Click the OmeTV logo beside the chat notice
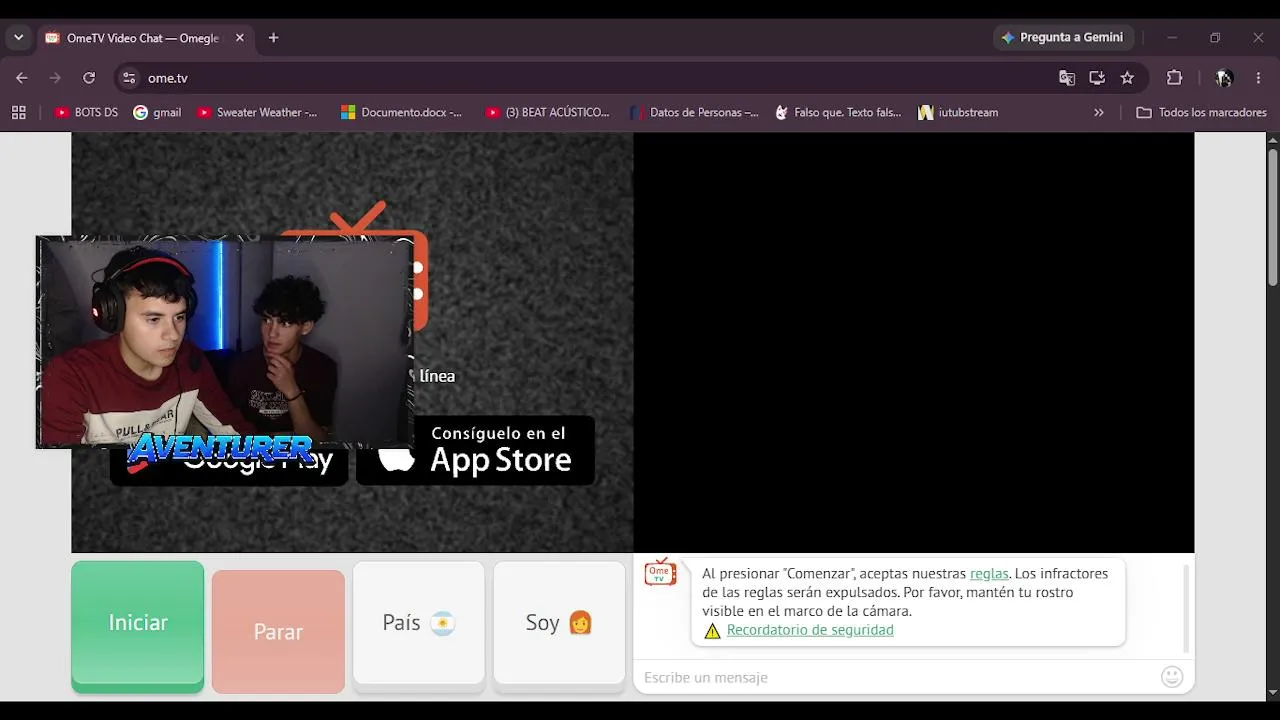Image resolution: width=1280 pixels, height=720 pixels. coord(660,572)
